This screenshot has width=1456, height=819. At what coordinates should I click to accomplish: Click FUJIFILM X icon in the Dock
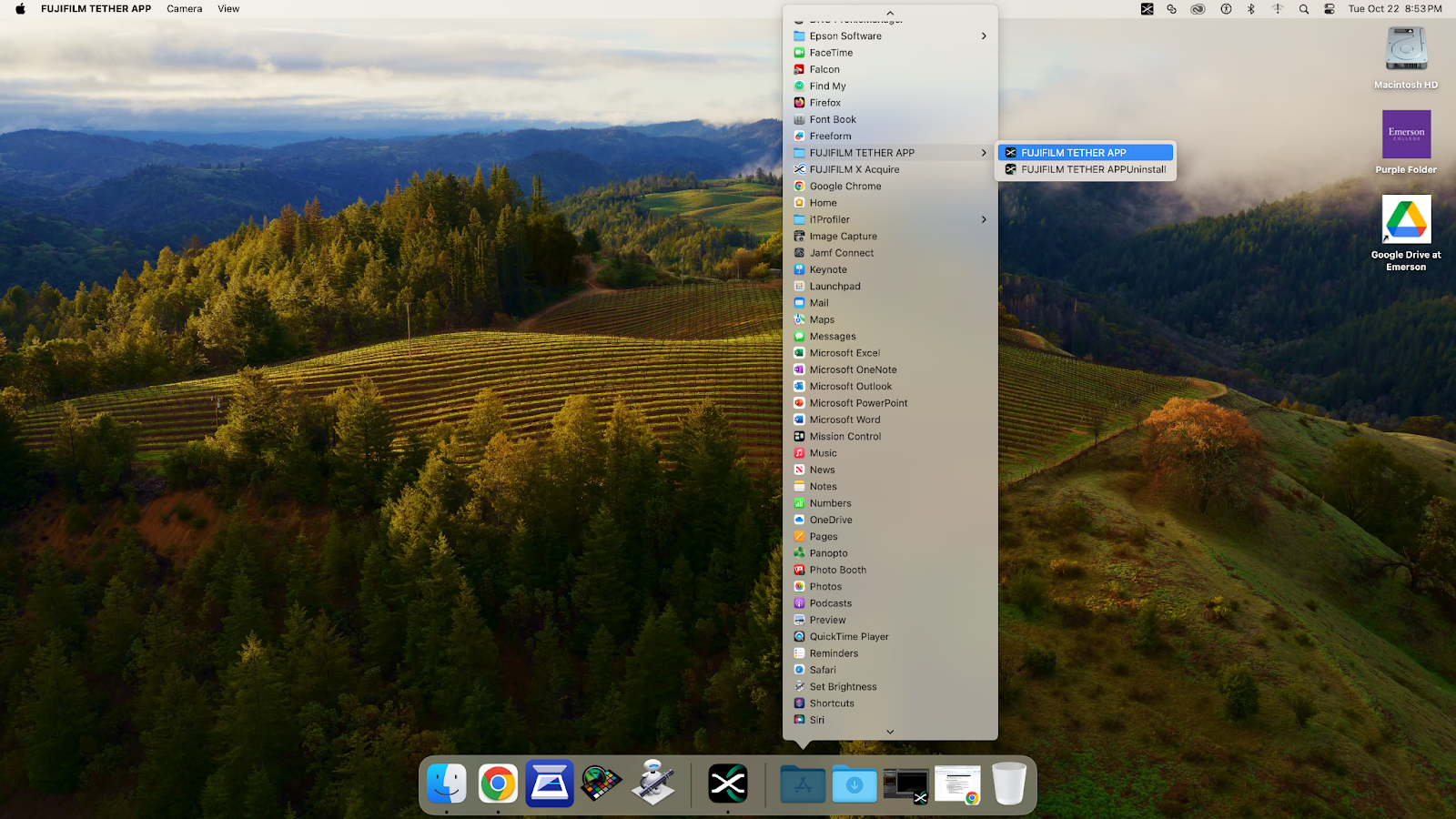point(728,784)
